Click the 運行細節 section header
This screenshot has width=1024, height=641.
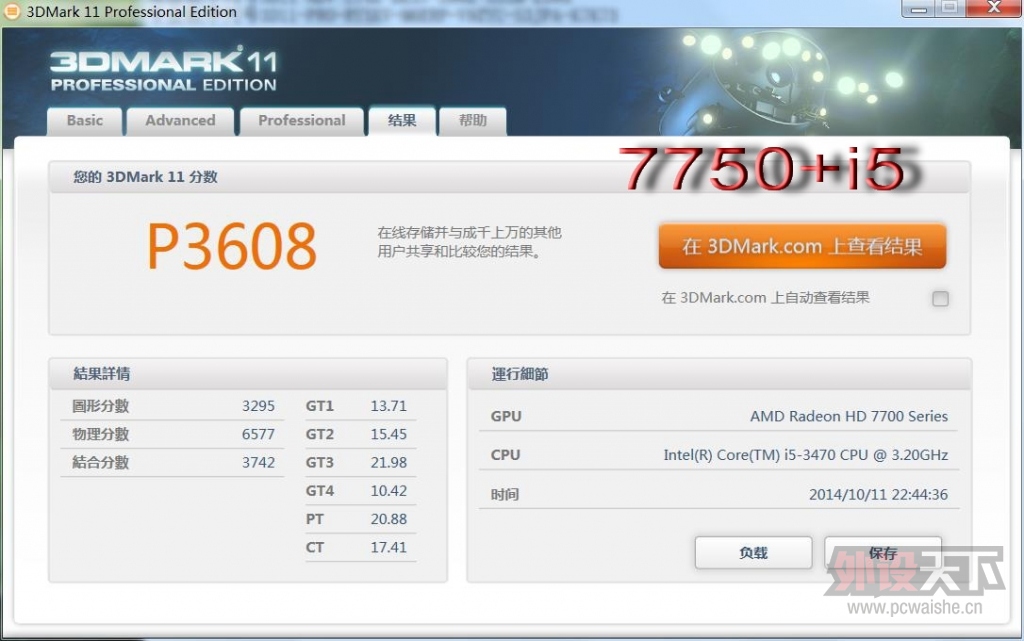point(520,374)
